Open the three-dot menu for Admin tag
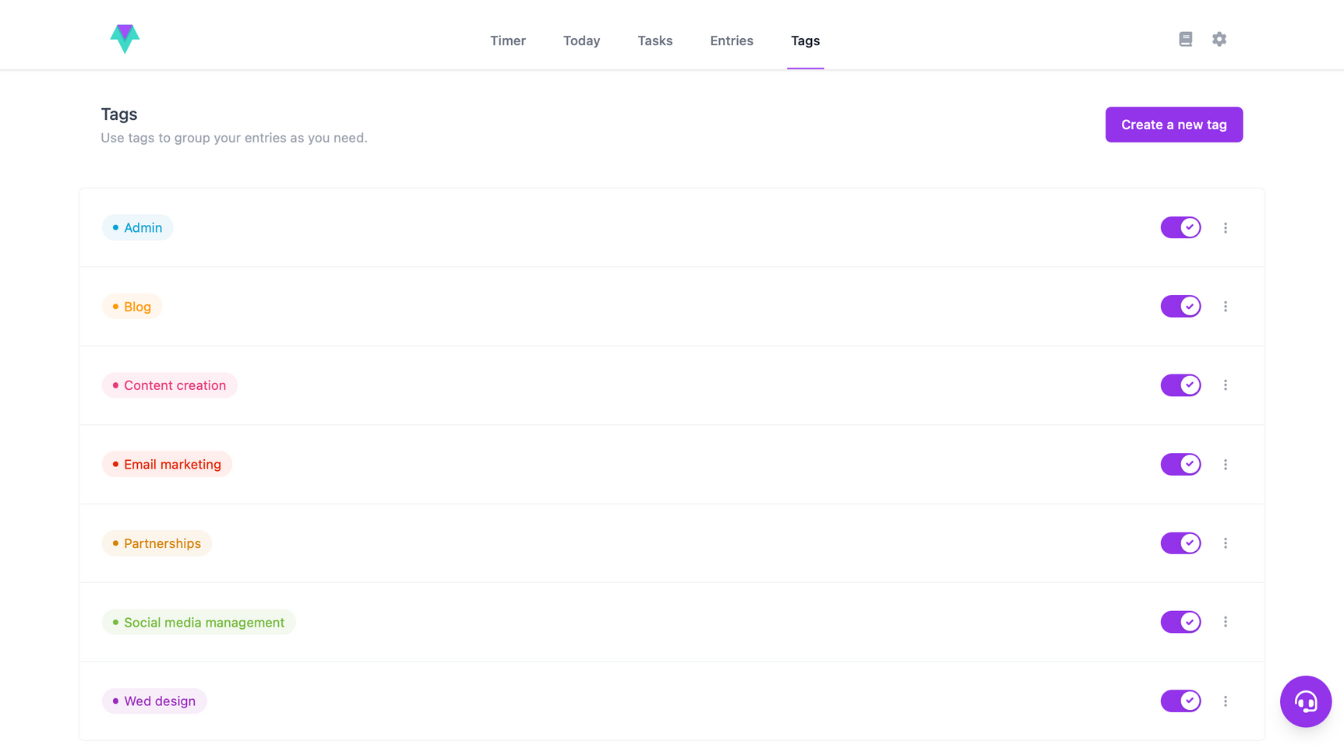1344x756 pixels. 1225,228
